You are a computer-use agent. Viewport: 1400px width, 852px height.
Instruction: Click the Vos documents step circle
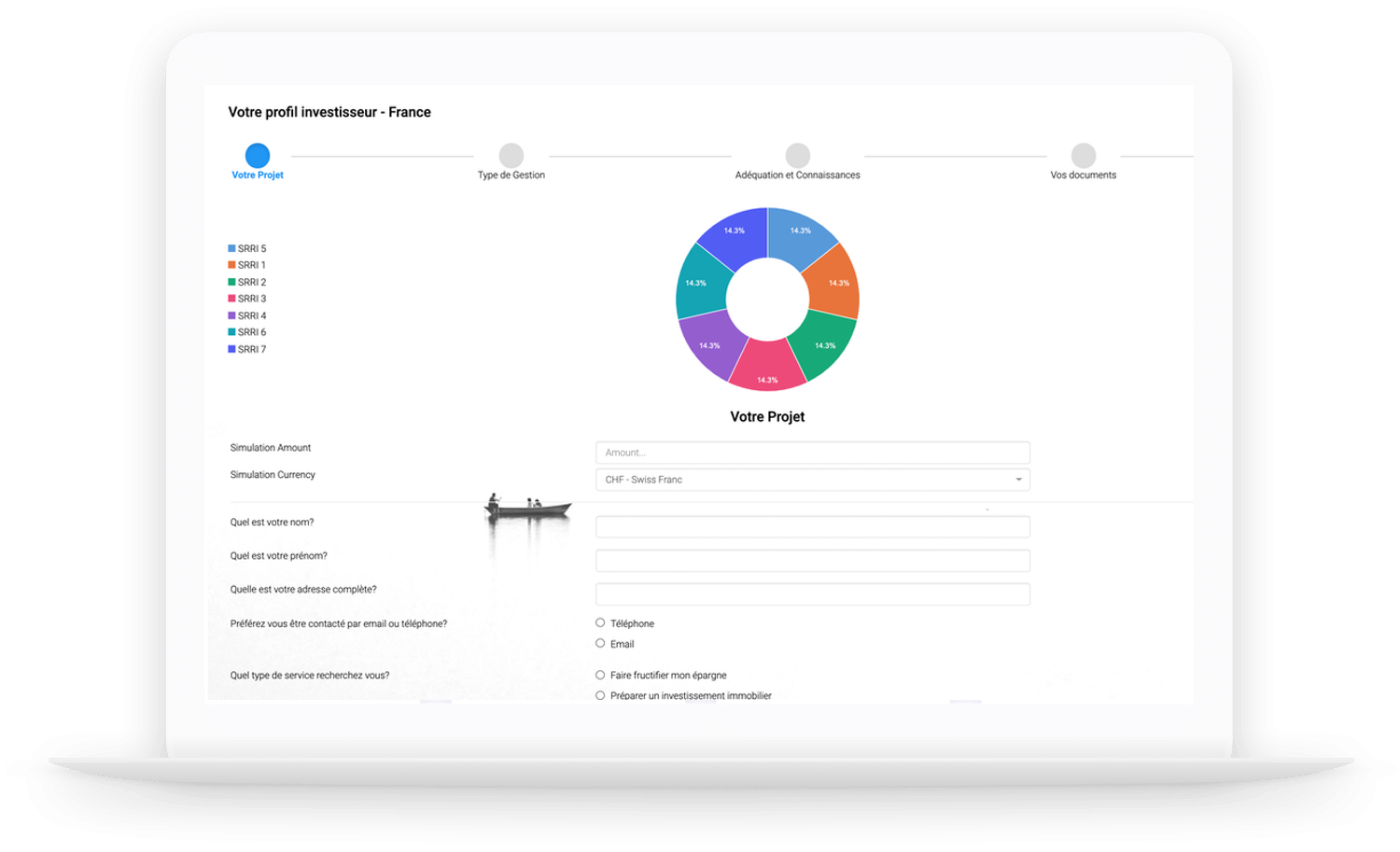[x=1083, y=155]
